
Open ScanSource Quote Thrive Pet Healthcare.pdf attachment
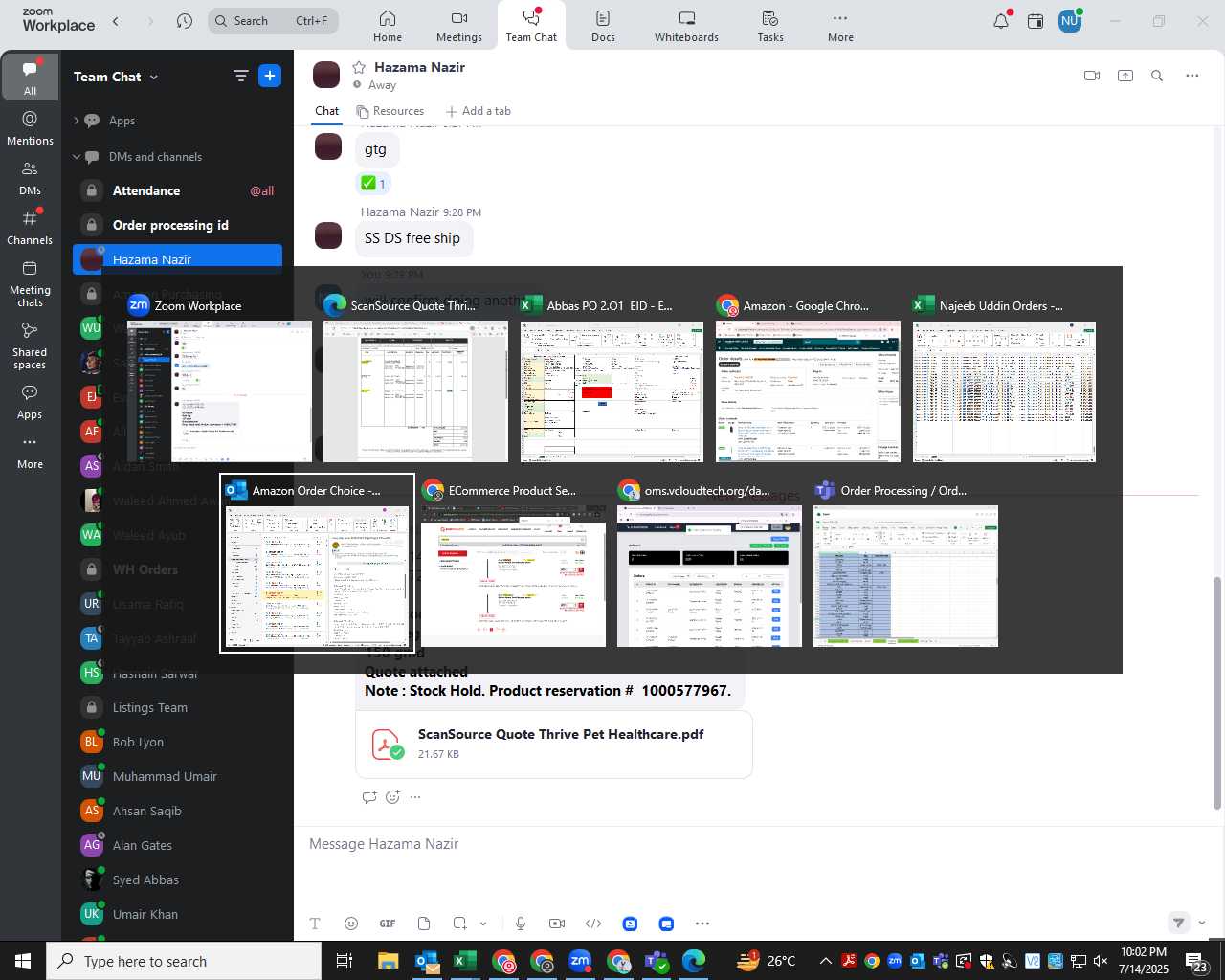tap(554, 744)
